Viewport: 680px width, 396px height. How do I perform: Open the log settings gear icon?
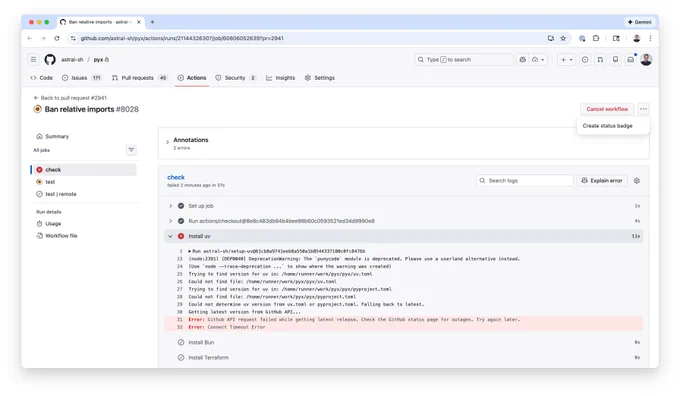(637, 180)
